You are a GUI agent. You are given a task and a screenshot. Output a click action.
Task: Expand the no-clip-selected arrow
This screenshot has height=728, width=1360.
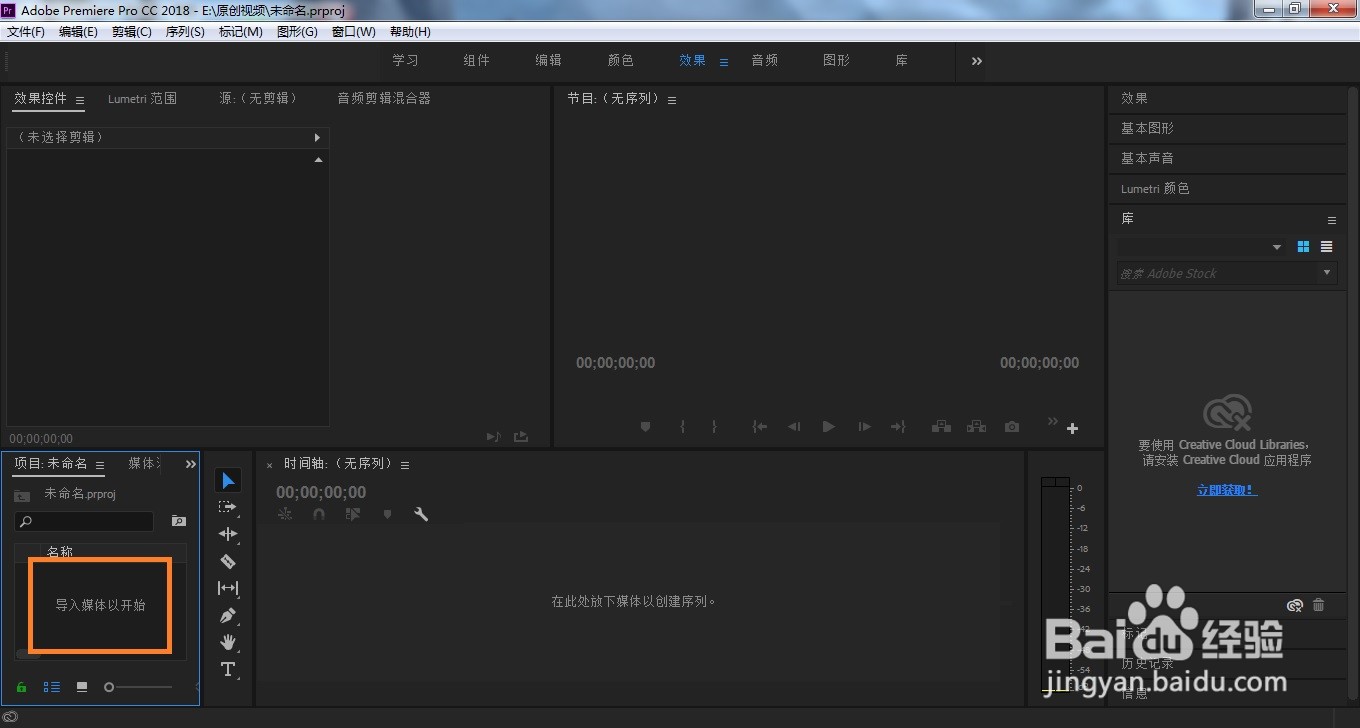click(x=317, y=138)
